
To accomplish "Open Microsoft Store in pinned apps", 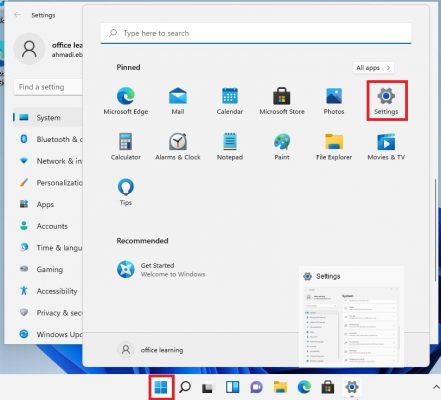I will click(x=282, y=101).
